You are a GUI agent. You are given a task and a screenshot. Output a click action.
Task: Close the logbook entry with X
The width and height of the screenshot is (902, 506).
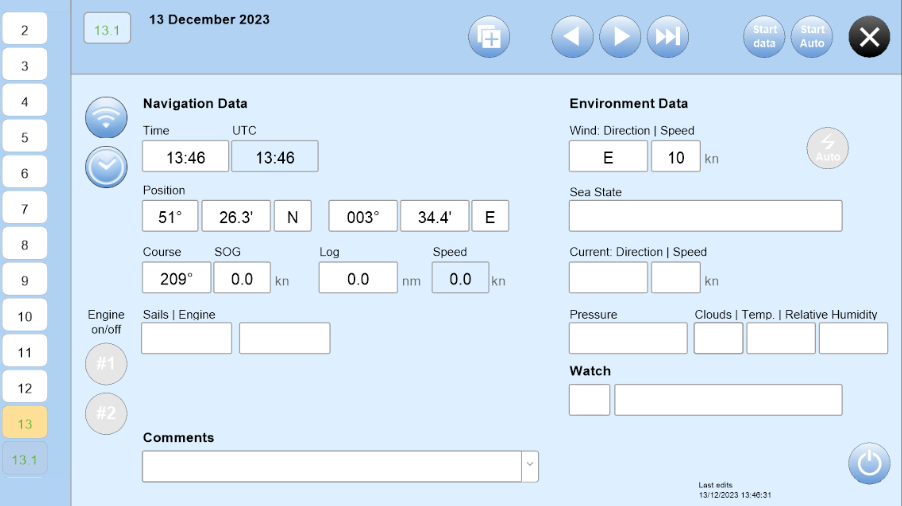869,37
